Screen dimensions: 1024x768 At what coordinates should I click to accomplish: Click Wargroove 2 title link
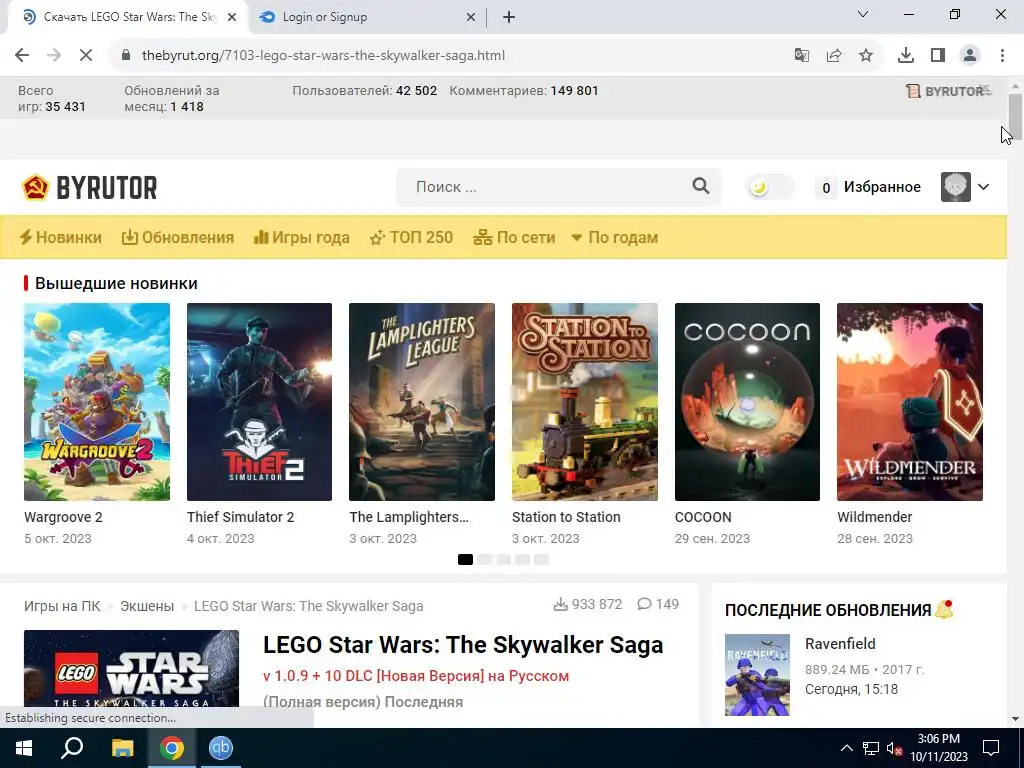tap(63, 517)
